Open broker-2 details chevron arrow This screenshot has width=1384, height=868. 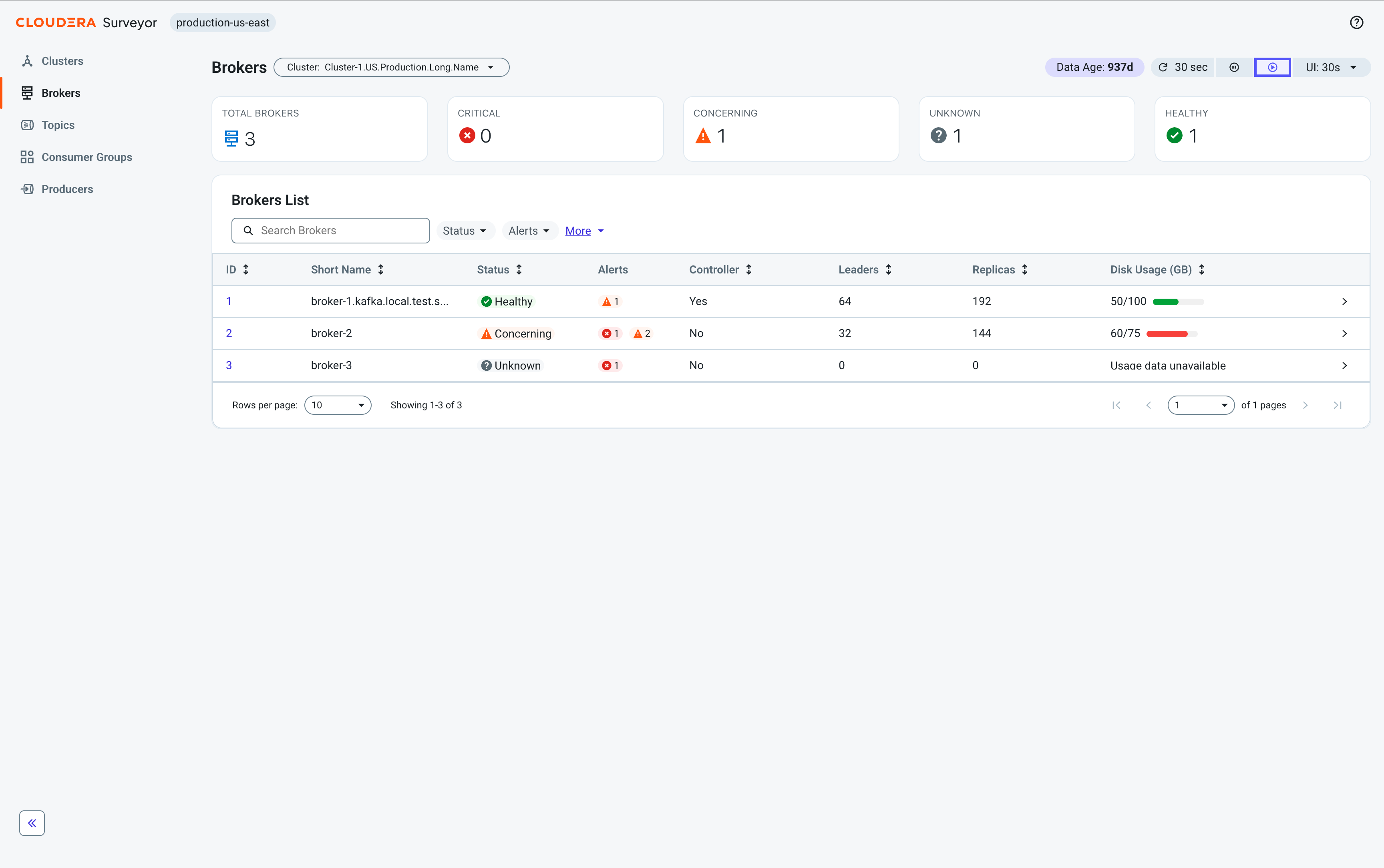(1344, 334)
